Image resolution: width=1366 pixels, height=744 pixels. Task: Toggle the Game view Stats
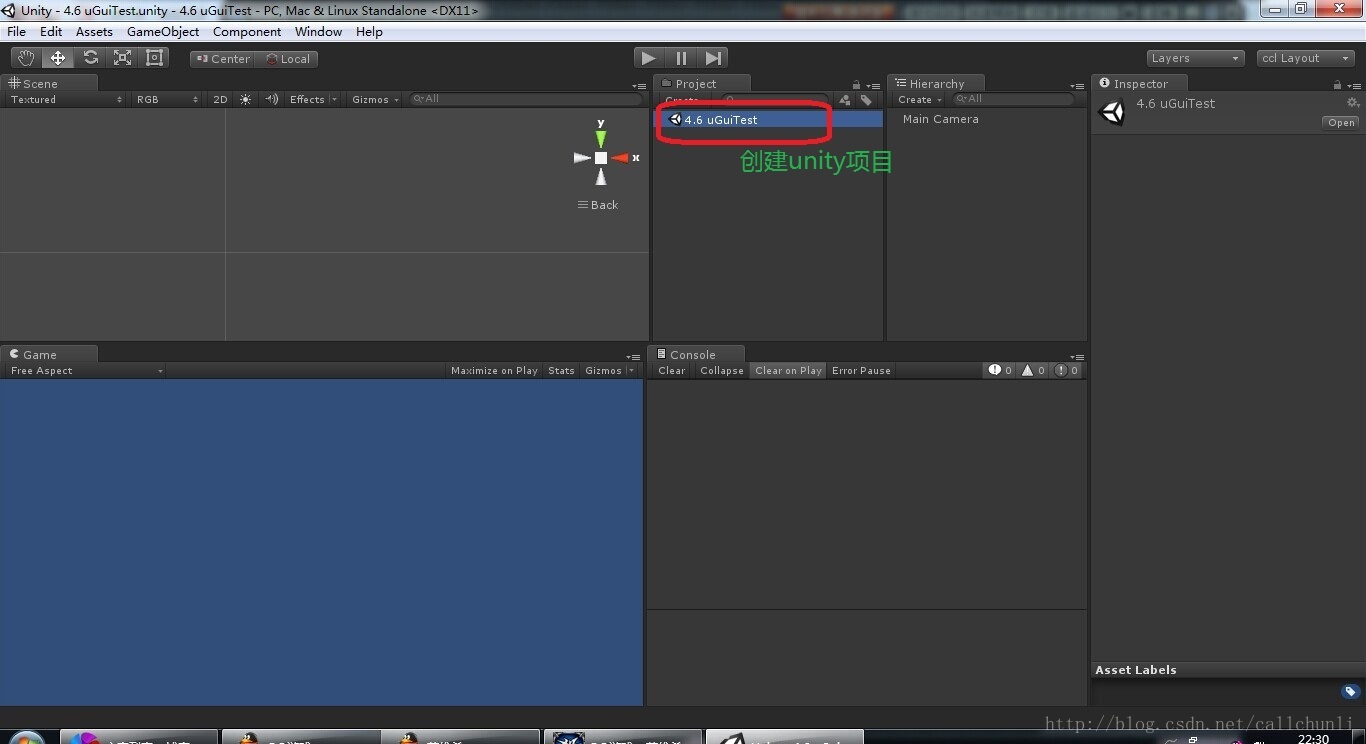(x=561, y=370)
